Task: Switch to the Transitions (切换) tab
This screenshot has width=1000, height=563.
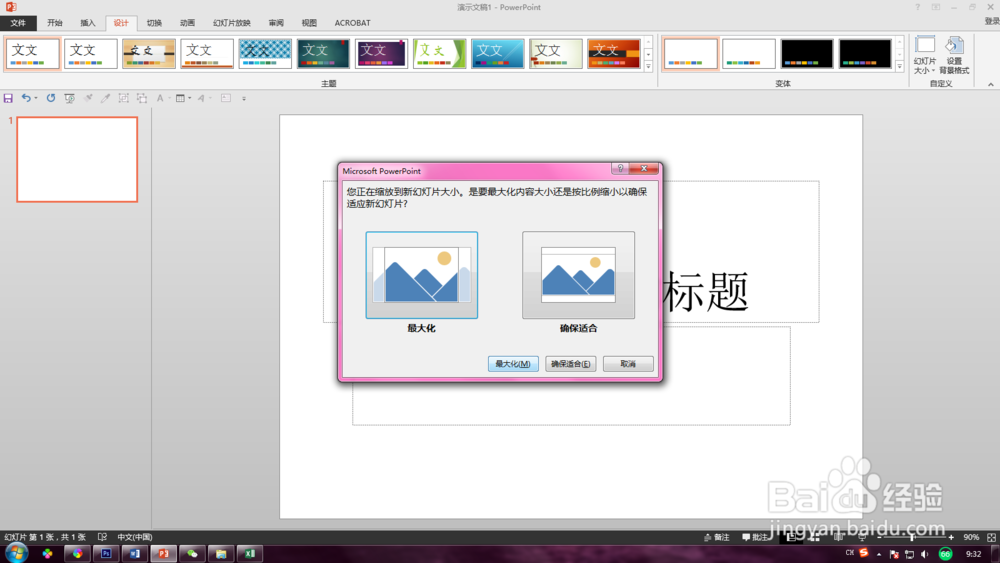Action: point(154,23)
